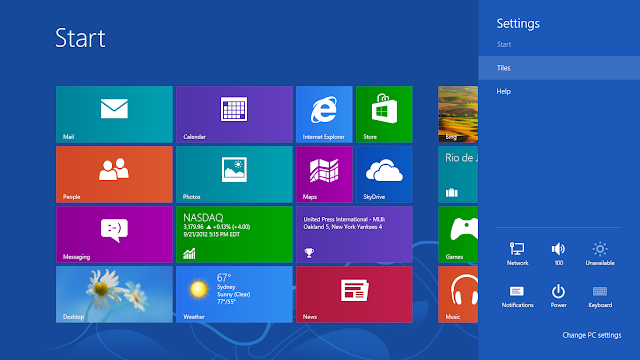Click the Power button icon

pyautogui.click(x=558, y=296)
